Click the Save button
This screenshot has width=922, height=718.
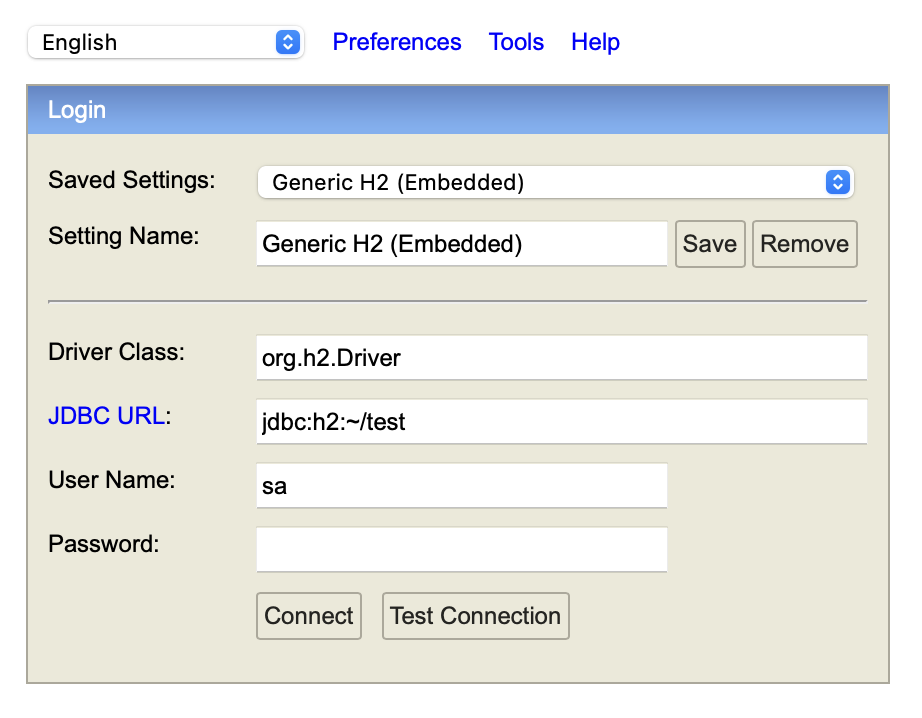(710, 244)
